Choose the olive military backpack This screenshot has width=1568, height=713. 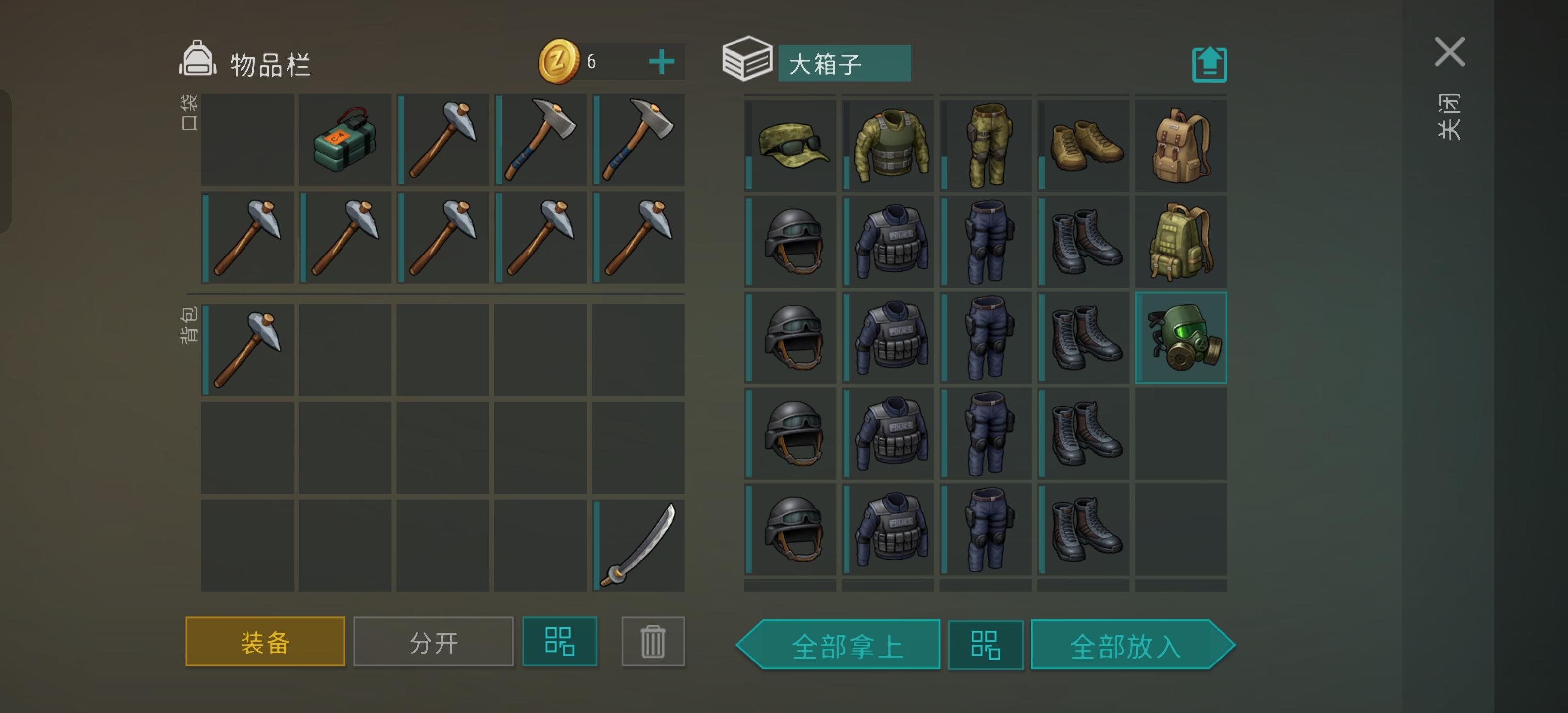coord(1181,241)
